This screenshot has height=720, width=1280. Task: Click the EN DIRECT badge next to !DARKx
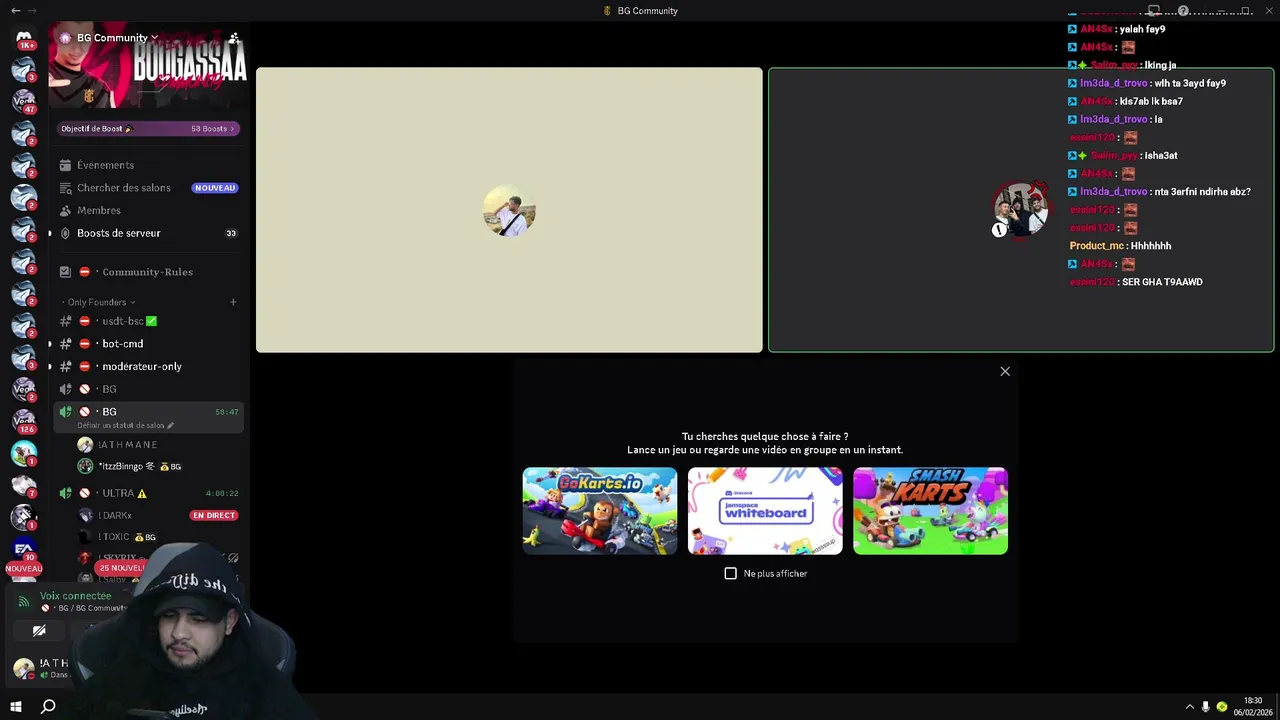(x=214, y=516)
